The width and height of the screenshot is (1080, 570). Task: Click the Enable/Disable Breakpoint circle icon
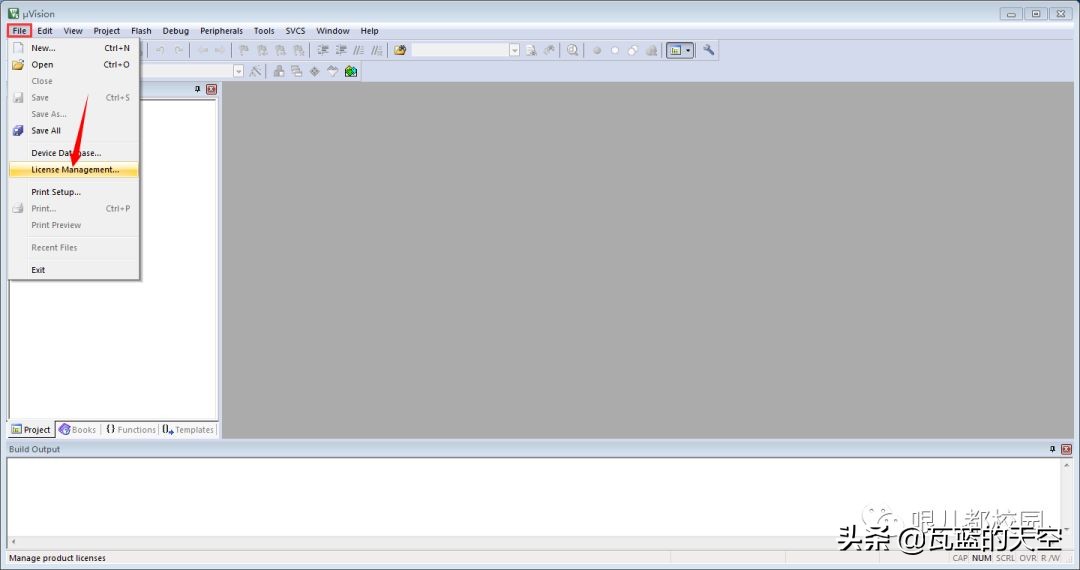click(614, 50)
